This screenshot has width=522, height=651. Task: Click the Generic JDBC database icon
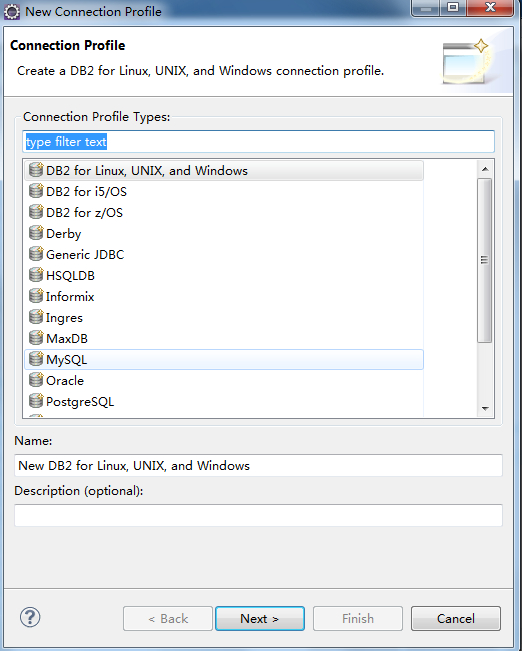pyautogui.click(x=36, y=254)
